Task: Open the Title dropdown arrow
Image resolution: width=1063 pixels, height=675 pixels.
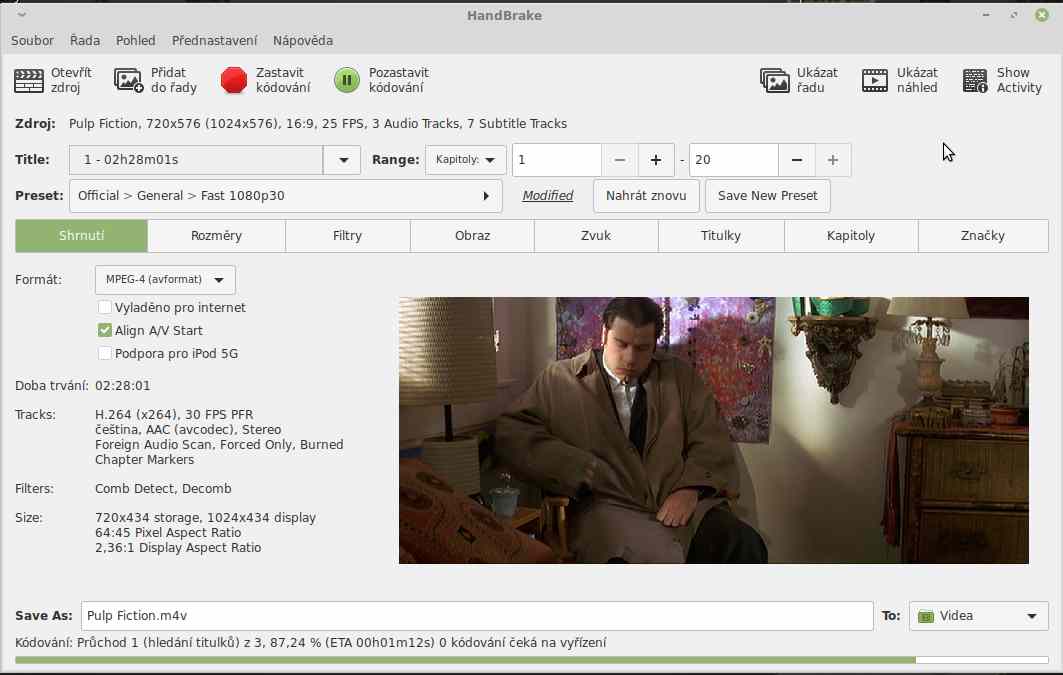Action: point(342,160)
